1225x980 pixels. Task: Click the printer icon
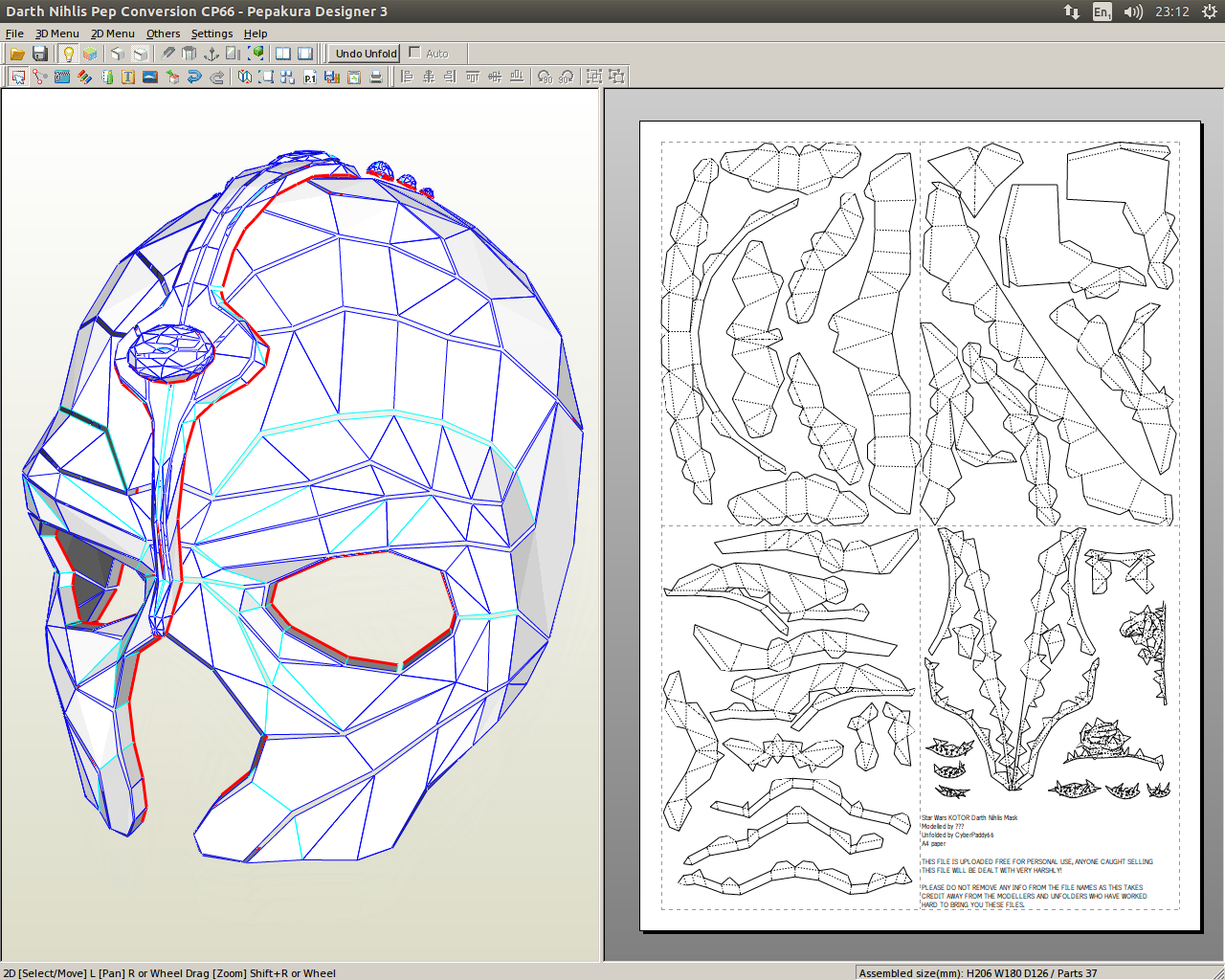click(x=376, y=77)
